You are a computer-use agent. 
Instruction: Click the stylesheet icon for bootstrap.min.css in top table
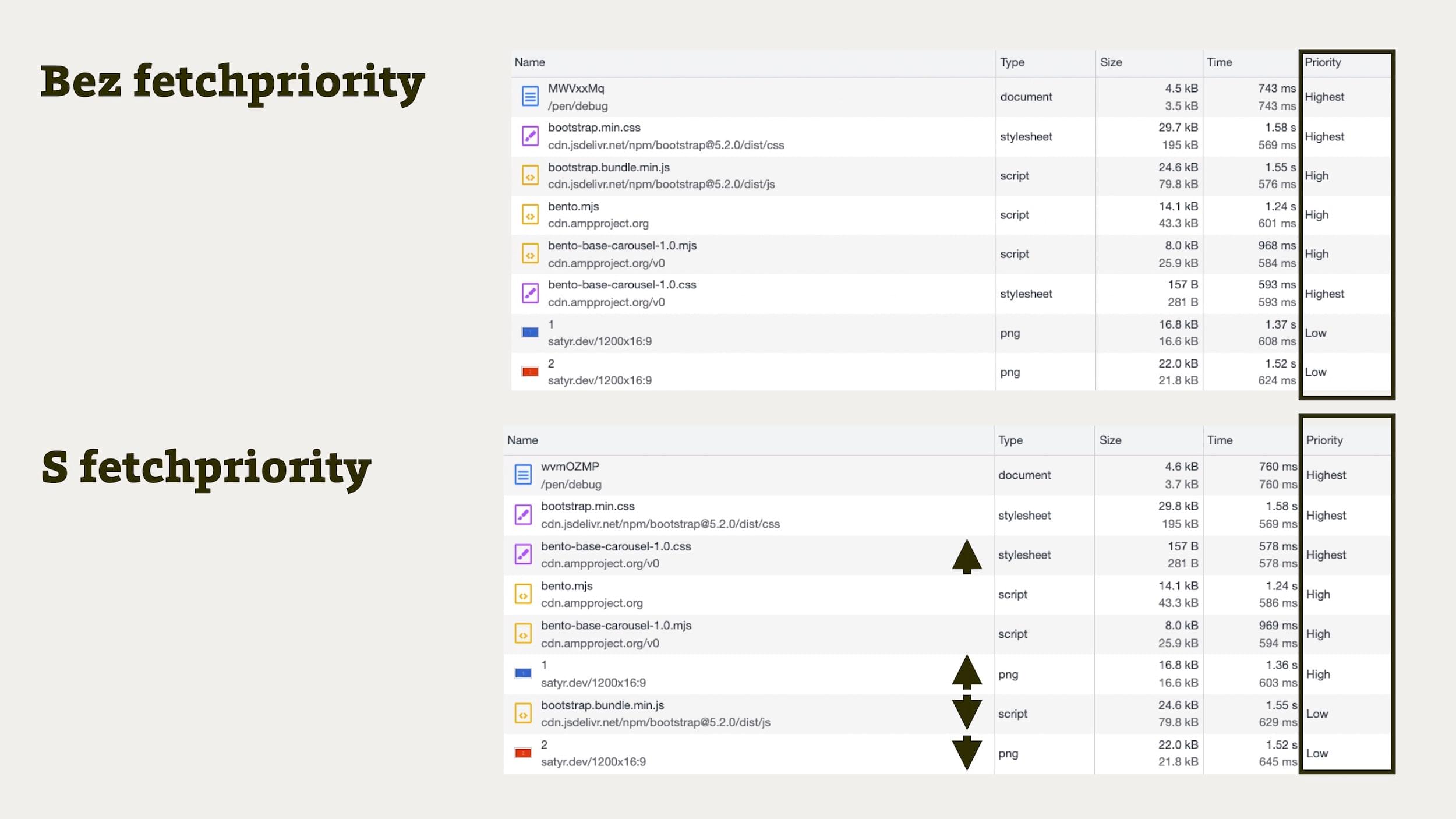[x=529, y=136]
